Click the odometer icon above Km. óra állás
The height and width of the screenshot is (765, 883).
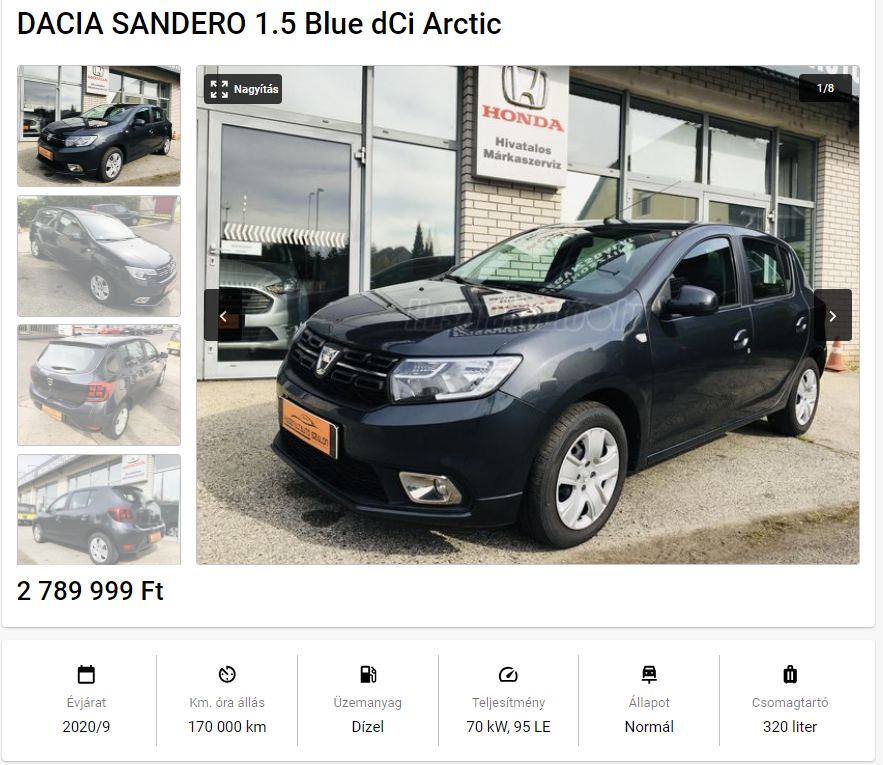pyautogui.click(x=227, y=674)
